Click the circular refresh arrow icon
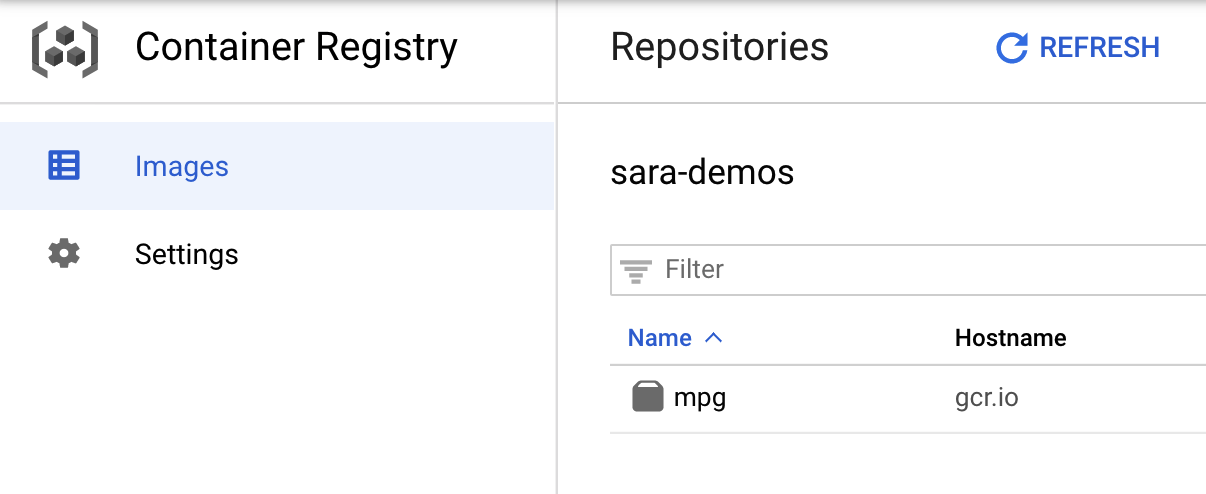The height and width of the screenshot is (494, 1206). coord(1012,48)
